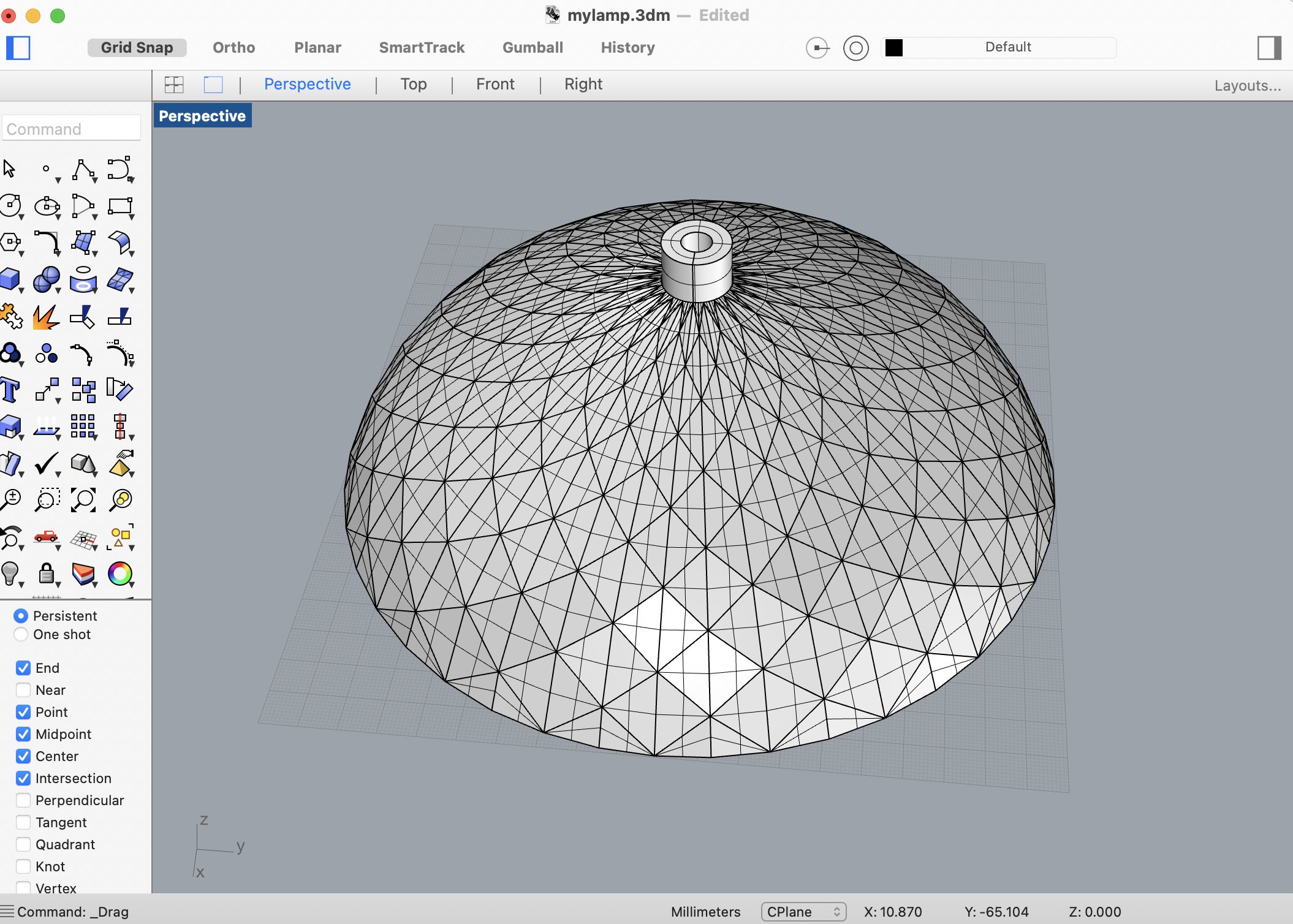Open the Perspective viewport title menu
The image size is (1293, 924).
202,116
